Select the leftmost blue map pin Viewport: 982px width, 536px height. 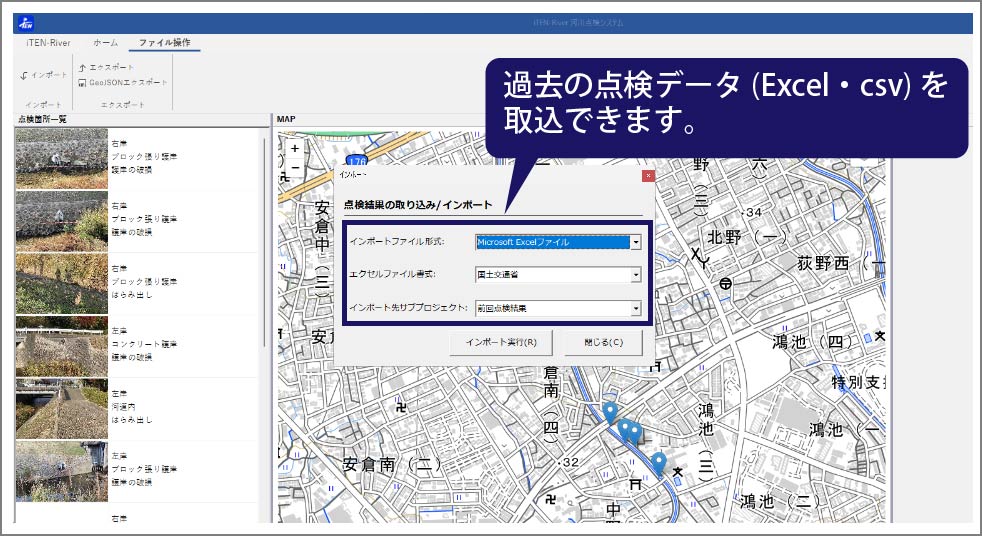click(610, 413)
